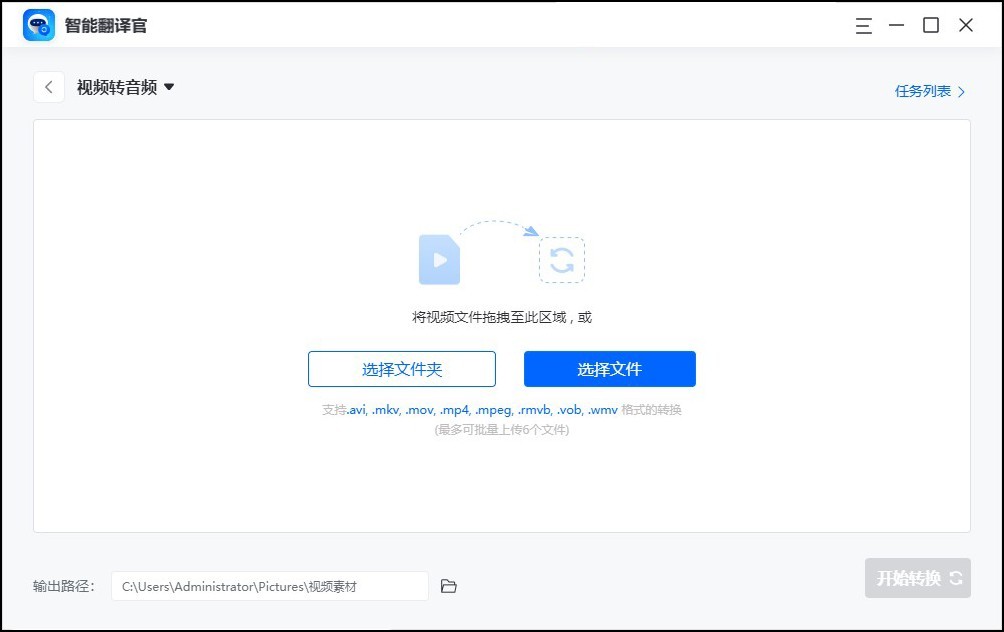
Task: Click the supported formats hint text
Action: coord(502,410)
